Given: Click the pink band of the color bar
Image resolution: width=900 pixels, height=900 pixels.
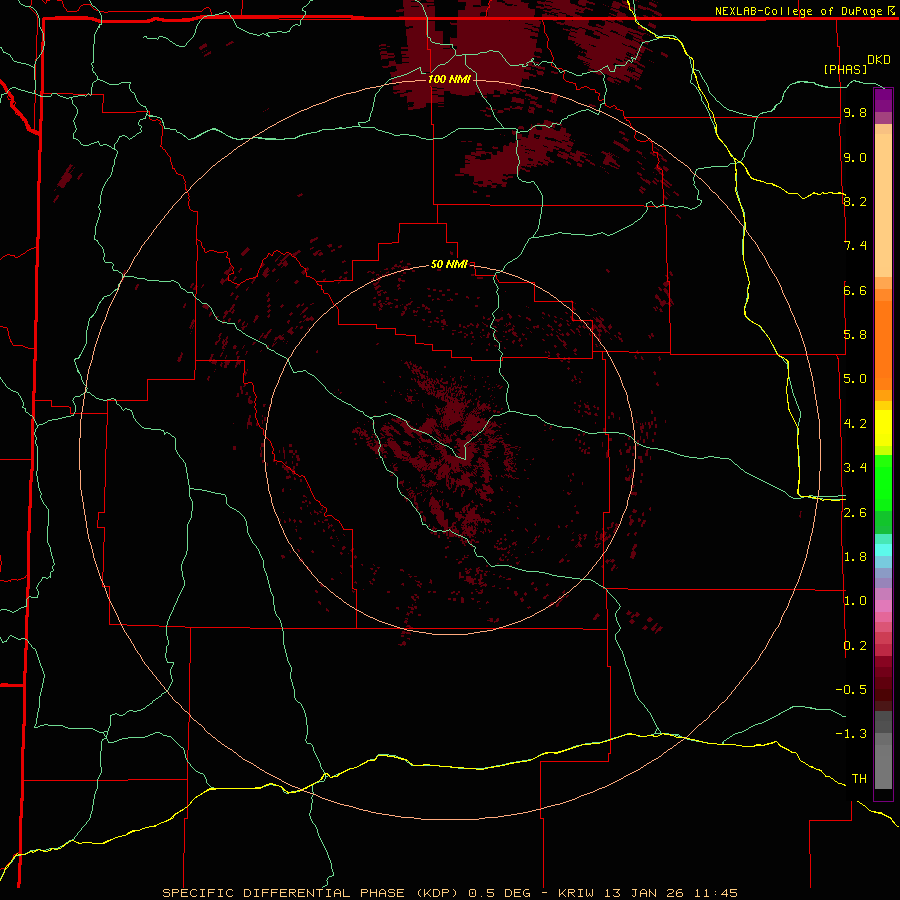Looking at the screenshot, I should click(883, 606).
